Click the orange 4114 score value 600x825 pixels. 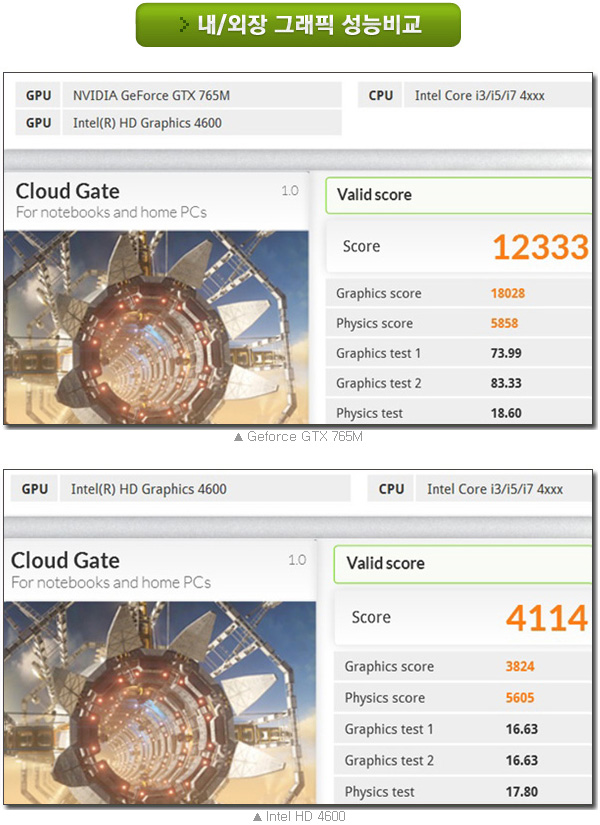pyautogui.click(x=546, y=618)
